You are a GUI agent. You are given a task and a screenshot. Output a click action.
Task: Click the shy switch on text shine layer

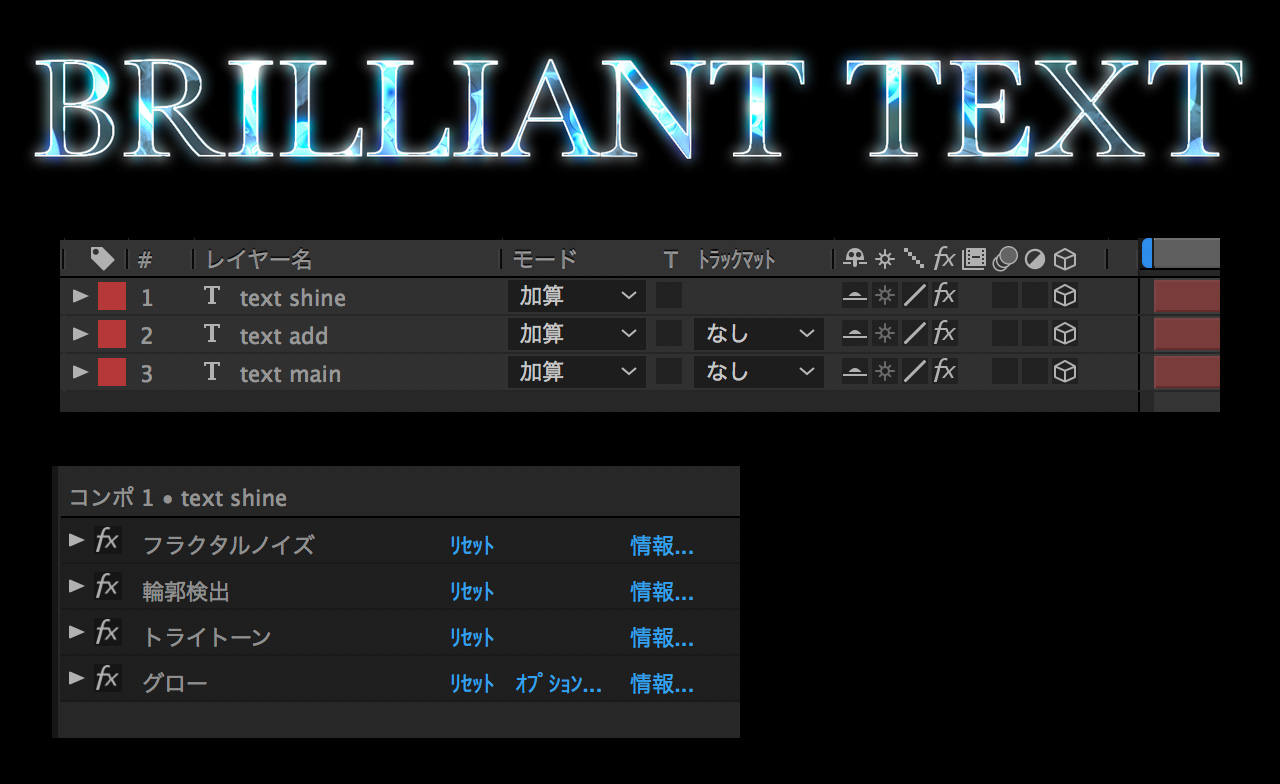pos(854,295)
